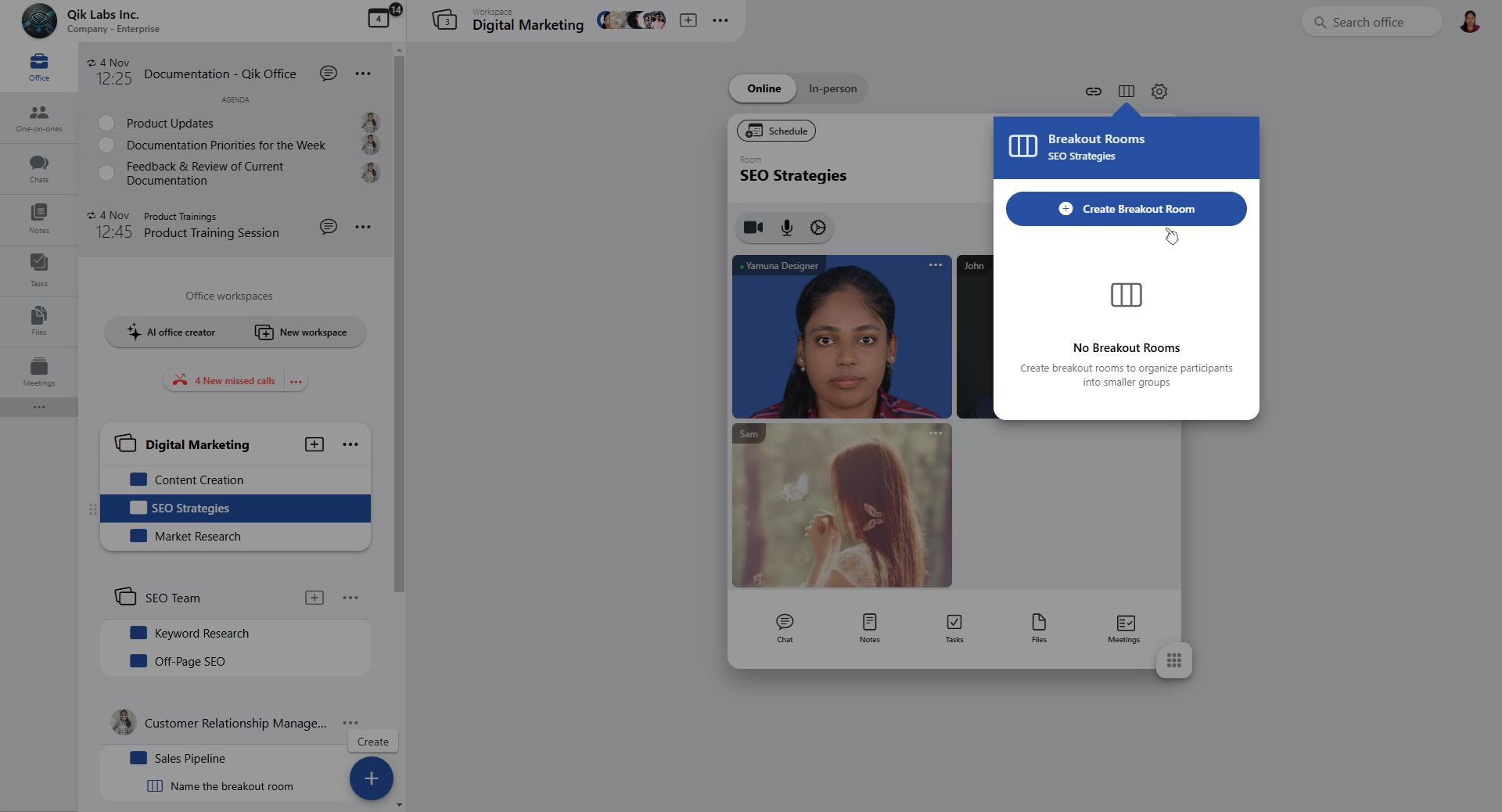Open Chats in the left sidebar

[x=39, y=169]
